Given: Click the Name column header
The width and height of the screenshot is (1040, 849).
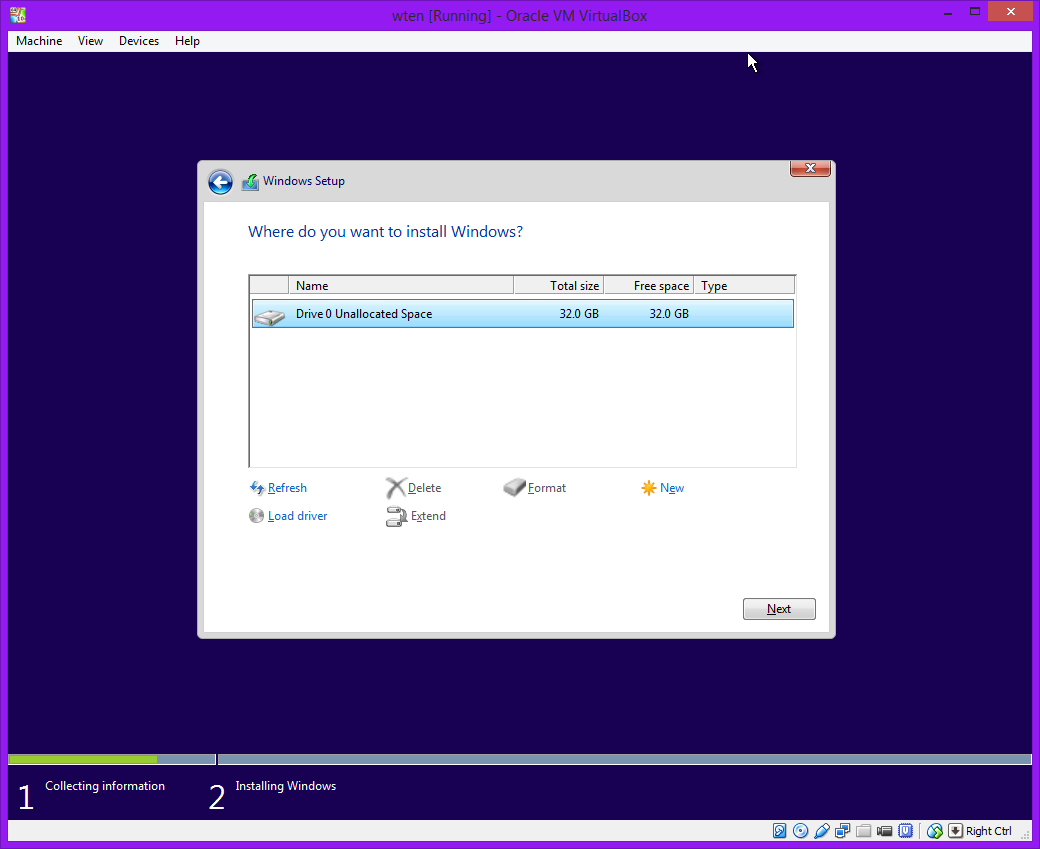Looking at the screenshot, I should pos(400,286).
